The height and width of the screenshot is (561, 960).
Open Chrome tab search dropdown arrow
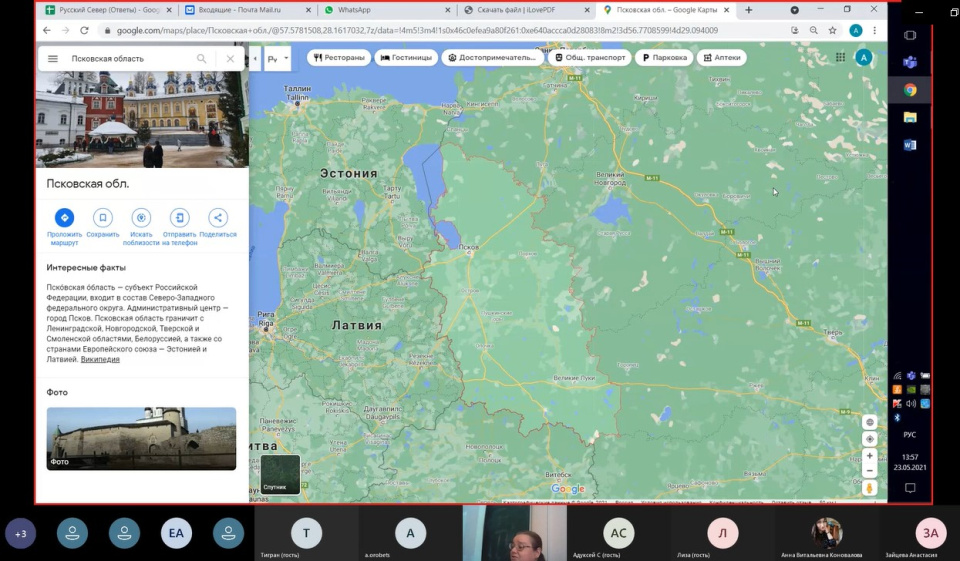click(794, 10)
